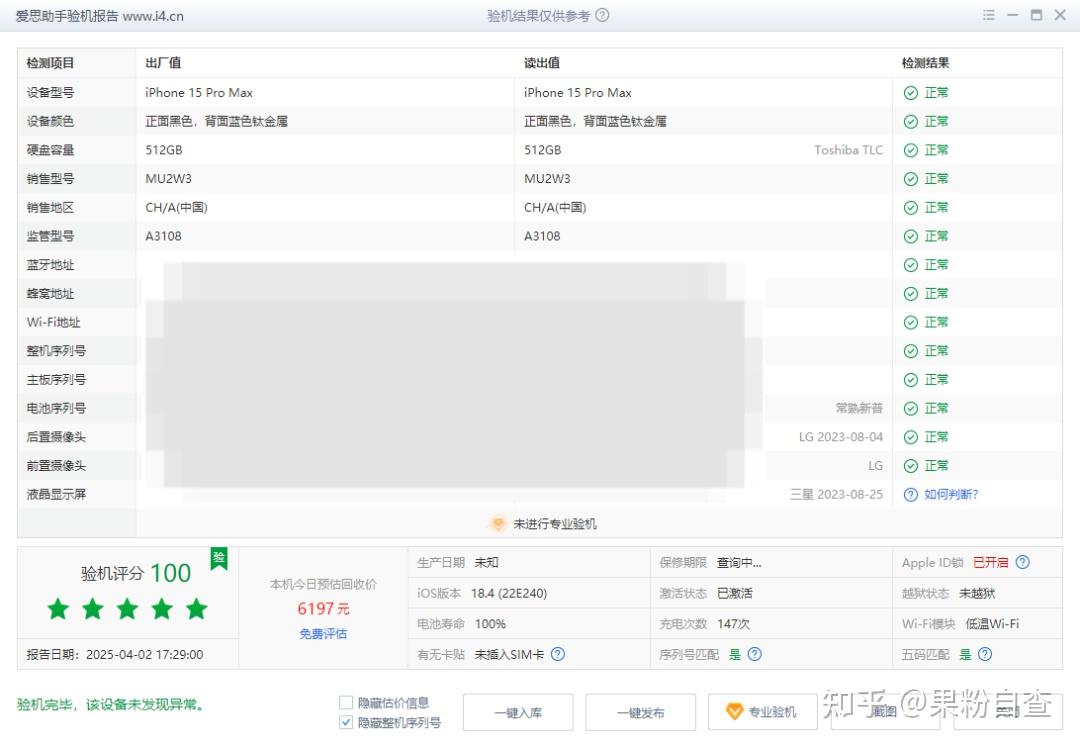Open the 免费评估 link
The width and height of the screenshot is (1080, 748).
tap(323, 634)
